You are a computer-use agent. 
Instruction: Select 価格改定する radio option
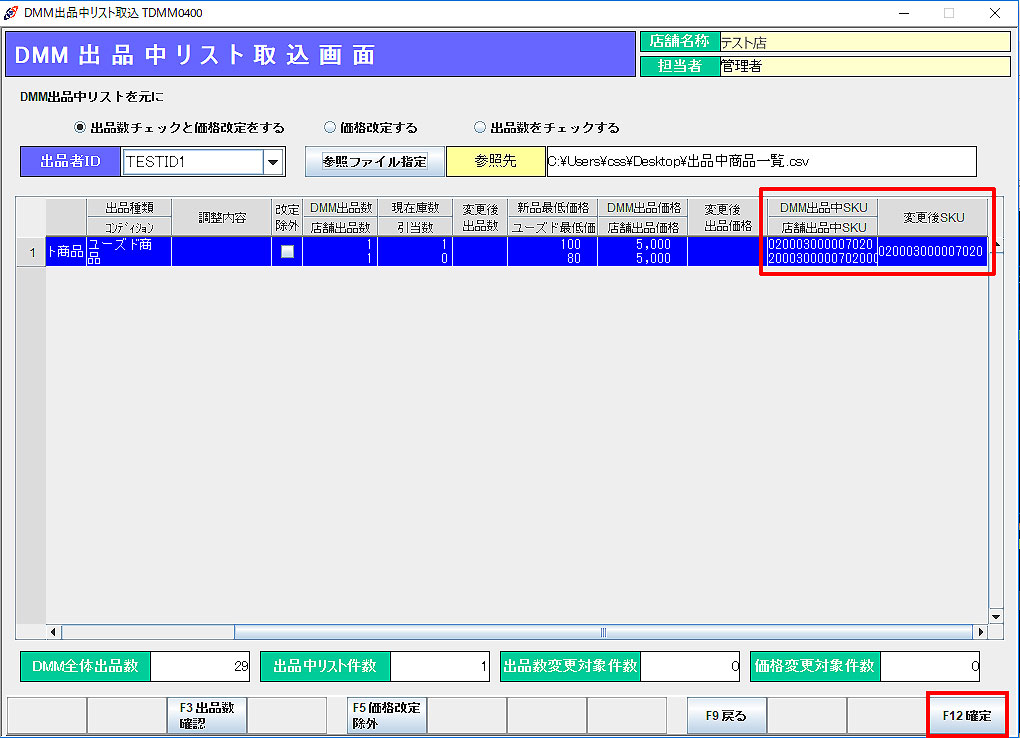coord(329,128)
